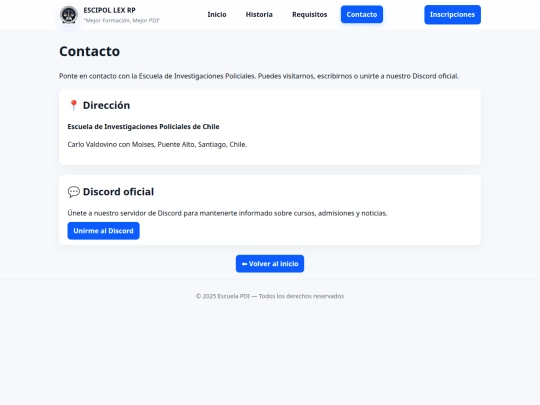Viewport: 540px width, 405px height.
Task: Click Volver al inicio button
Action: tap(270, 264)
